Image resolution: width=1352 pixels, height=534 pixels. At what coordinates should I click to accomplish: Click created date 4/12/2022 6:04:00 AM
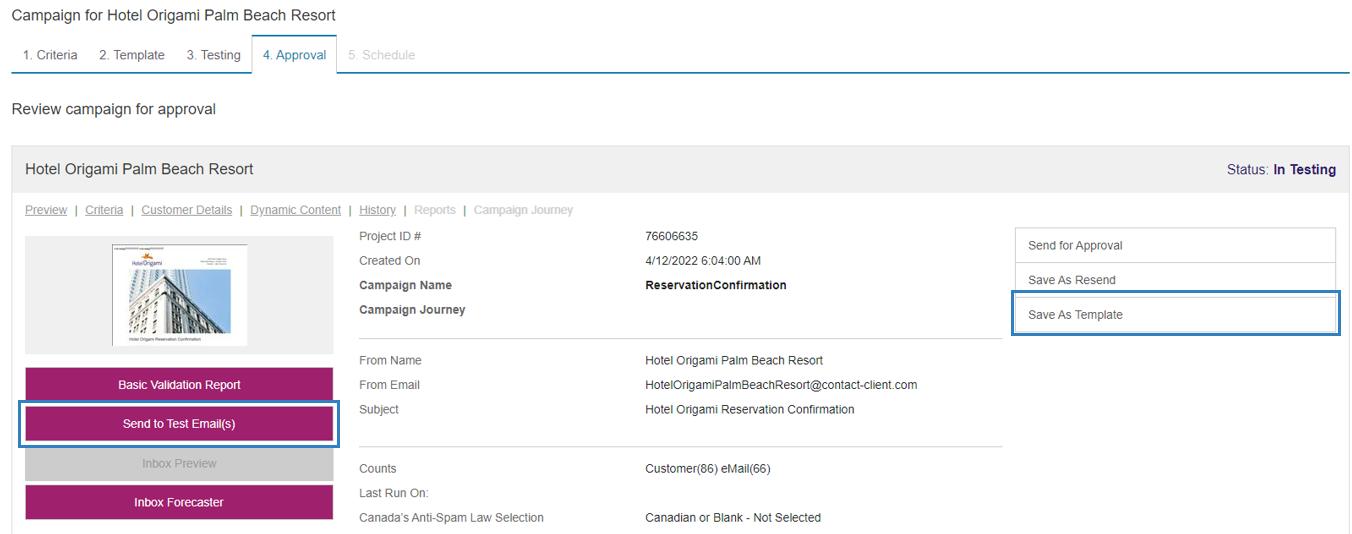pos(703,261)
